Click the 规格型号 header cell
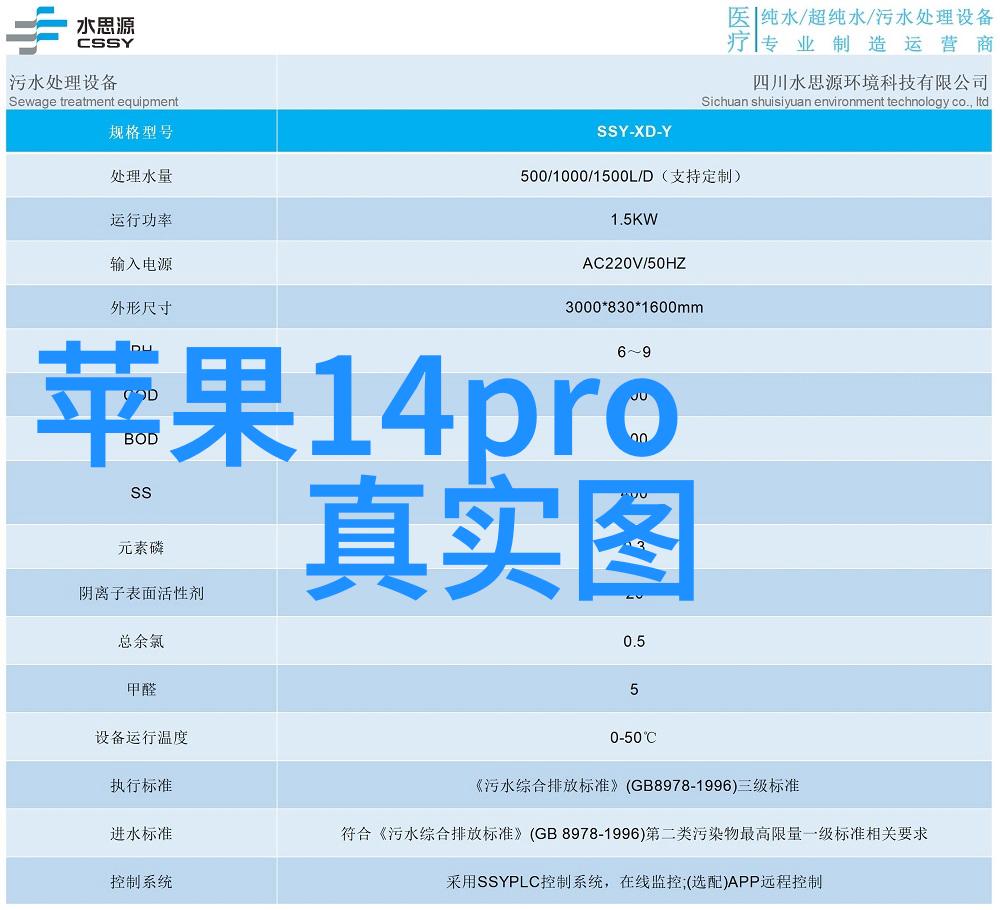 pos(141,132)
